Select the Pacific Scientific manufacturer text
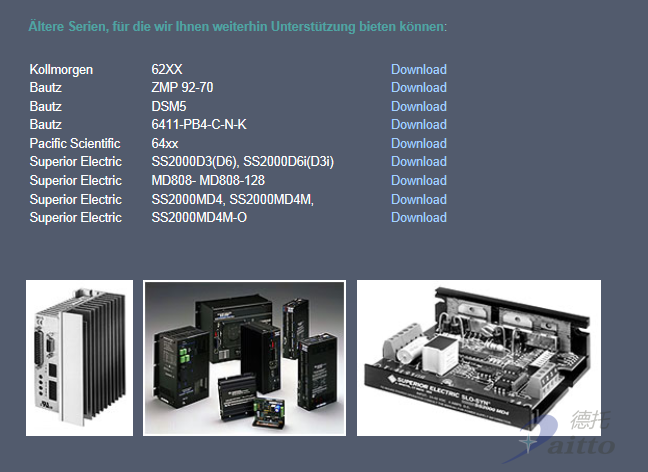 [x=75, y=144]
